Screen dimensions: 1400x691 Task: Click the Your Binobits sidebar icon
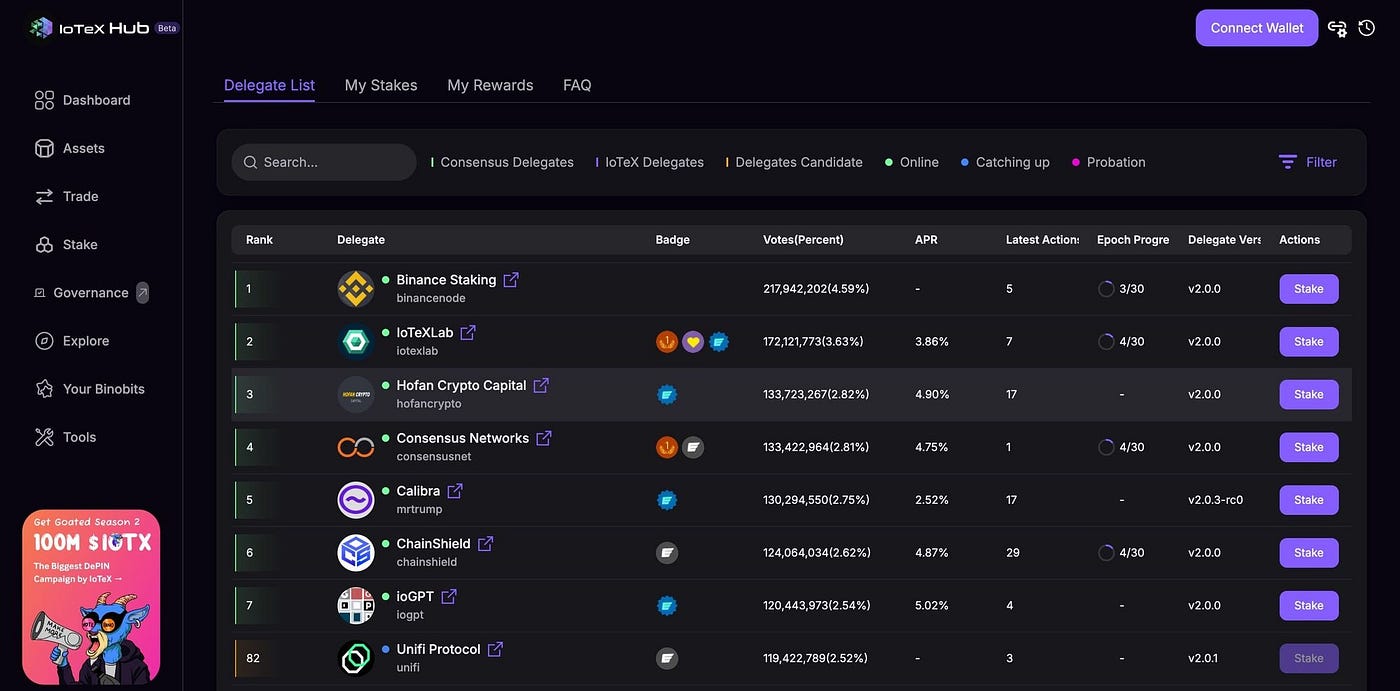(x=44, y=389)
